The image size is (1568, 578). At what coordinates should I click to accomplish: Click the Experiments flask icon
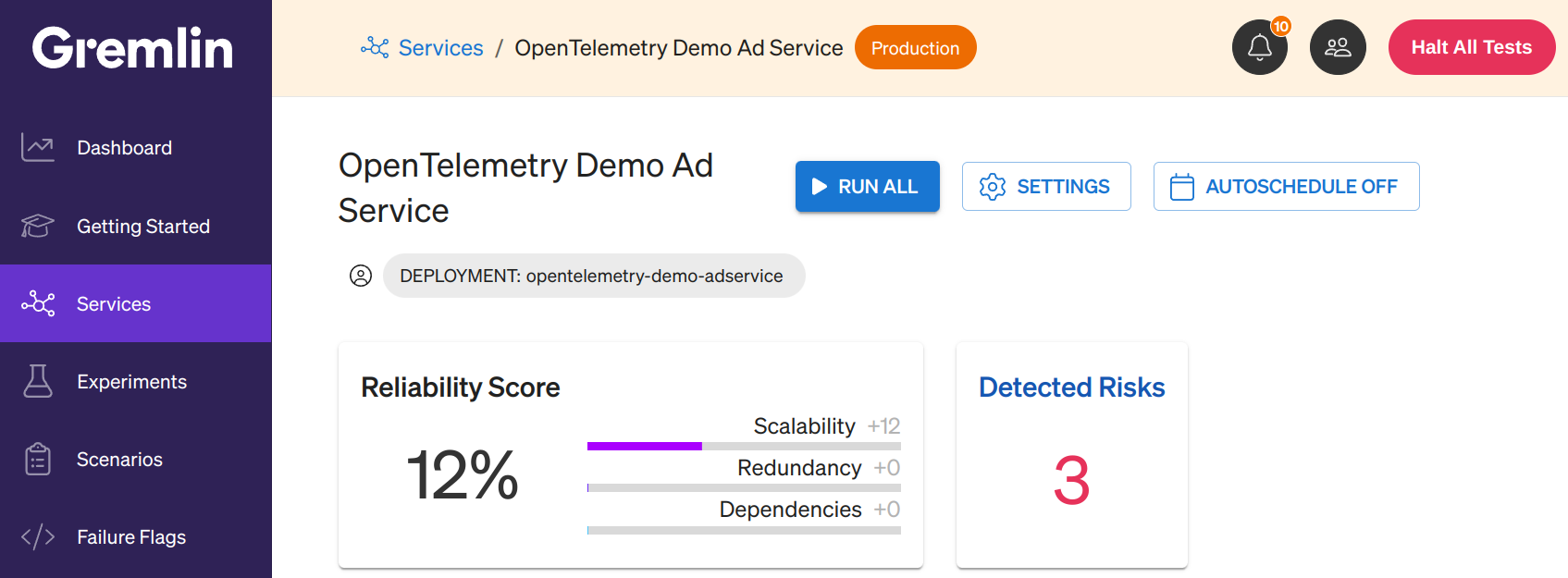pyautogui.click(x=38, y=381)
